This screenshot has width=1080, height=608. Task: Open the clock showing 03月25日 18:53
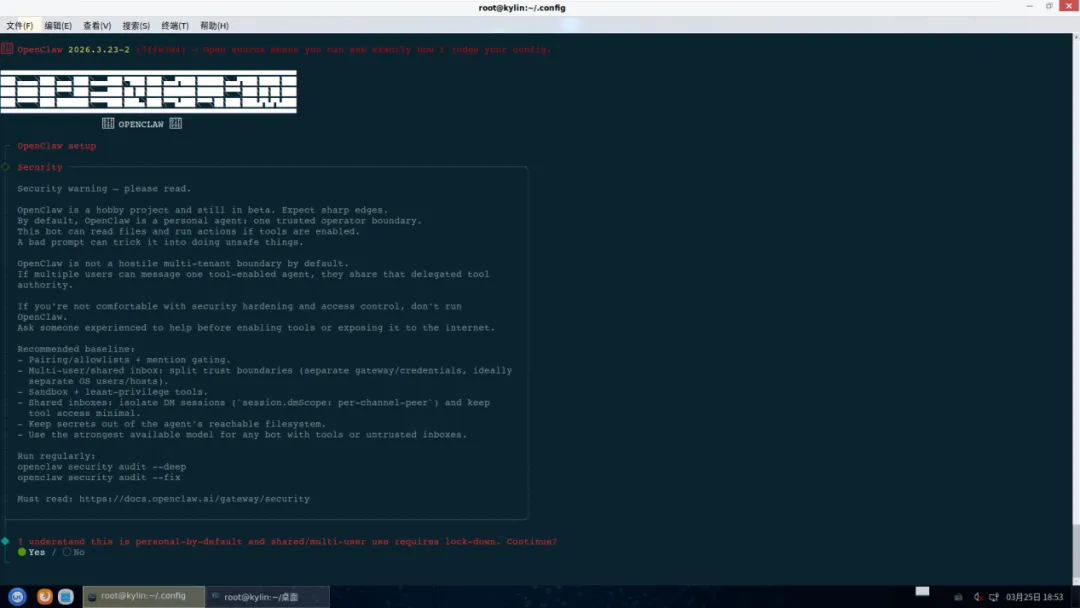tap(1035, 597)
